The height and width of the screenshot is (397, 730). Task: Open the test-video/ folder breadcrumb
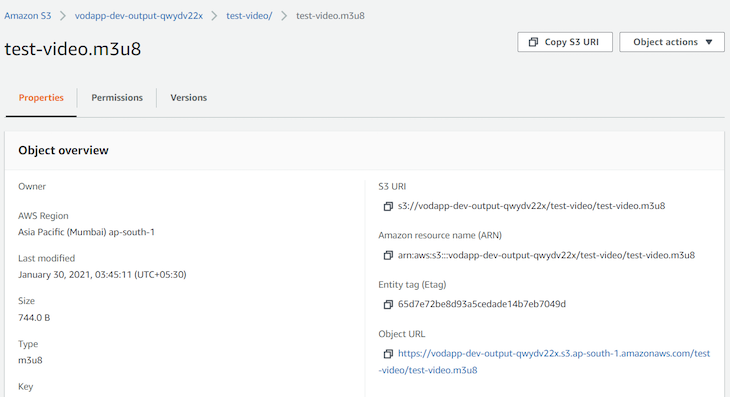coord(249,16)
